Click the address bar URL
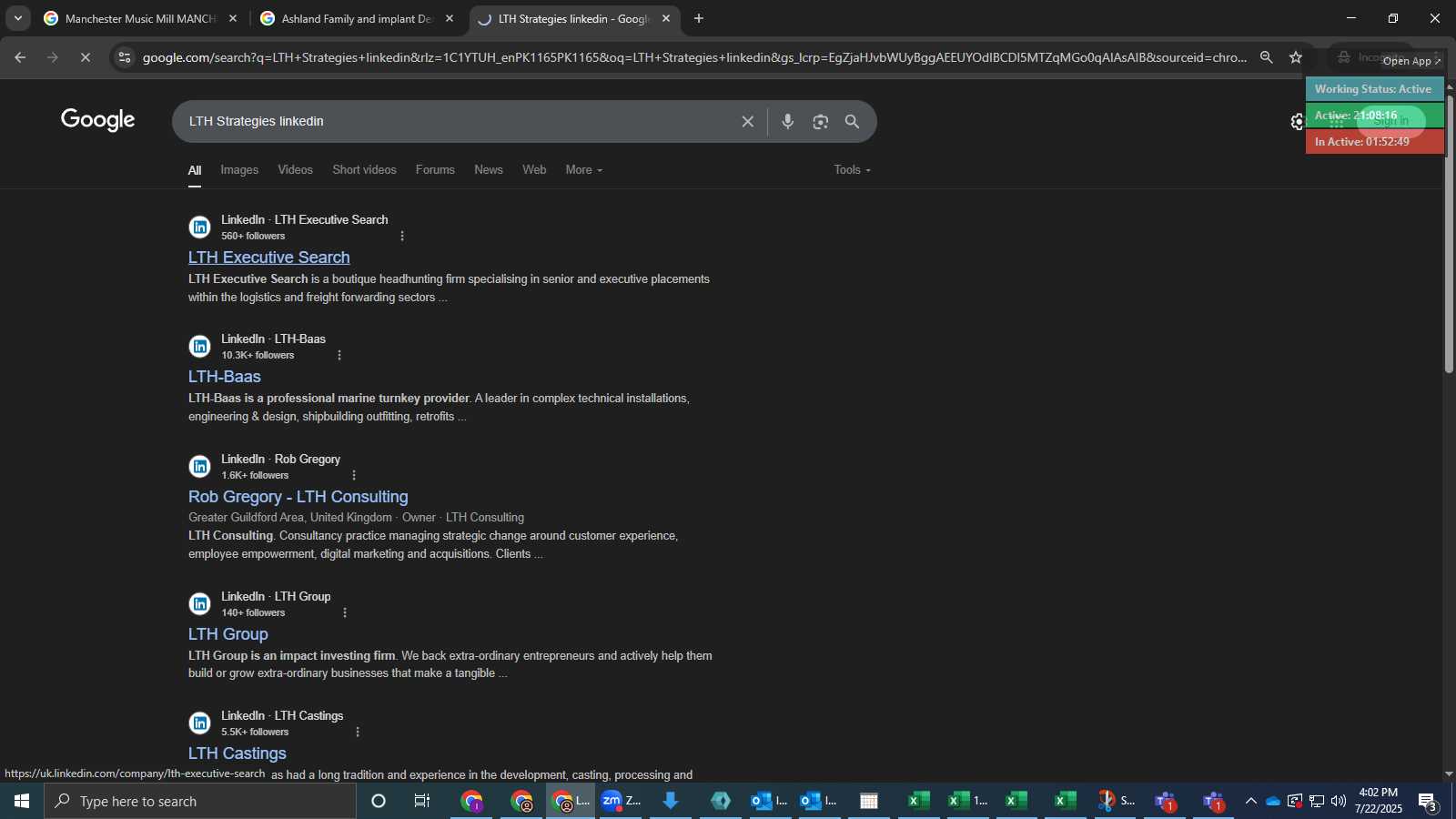1456x819 pixels. click(x=694, y=57)
